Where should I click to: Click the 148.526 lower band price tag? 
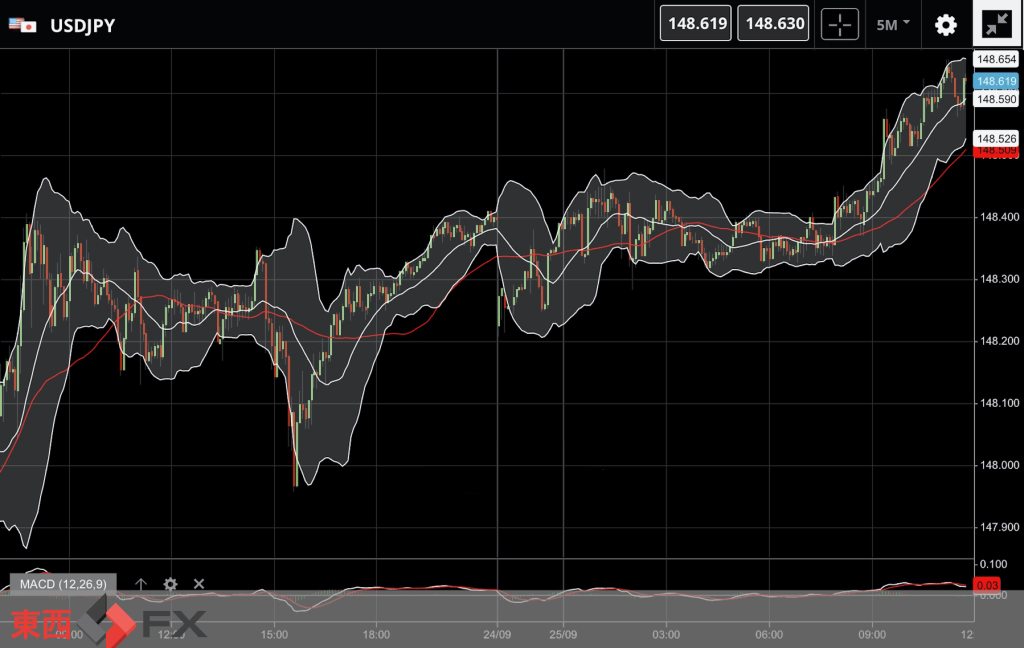coord(996,138)
